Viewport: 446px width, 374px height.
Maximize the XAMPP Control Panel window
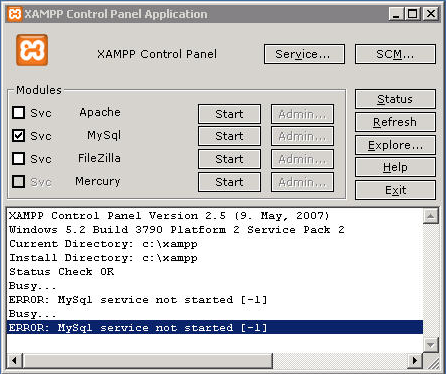(412, 14)
